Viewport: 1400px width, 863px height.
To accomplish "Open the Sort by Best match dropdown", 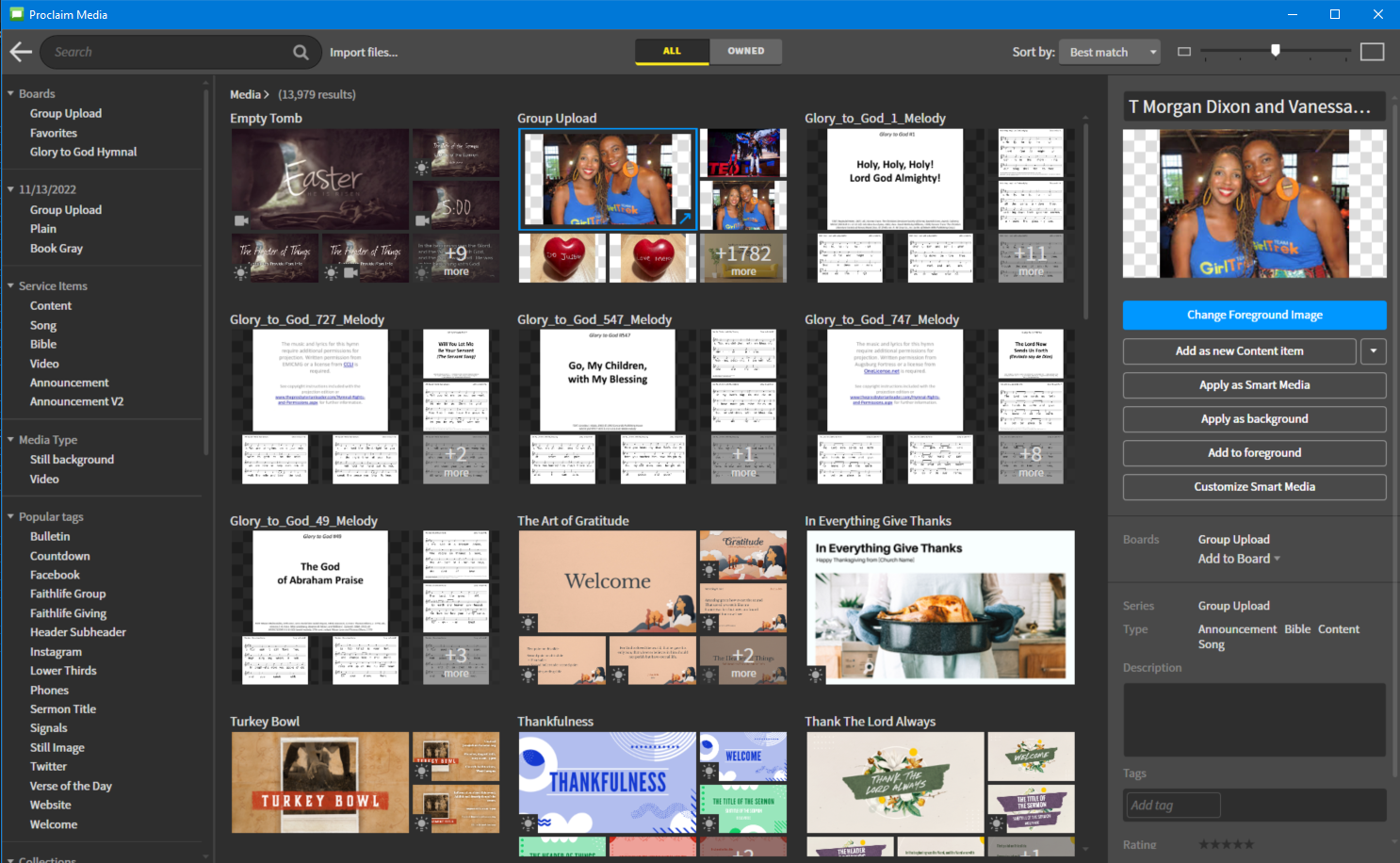I will (1110, 52).
